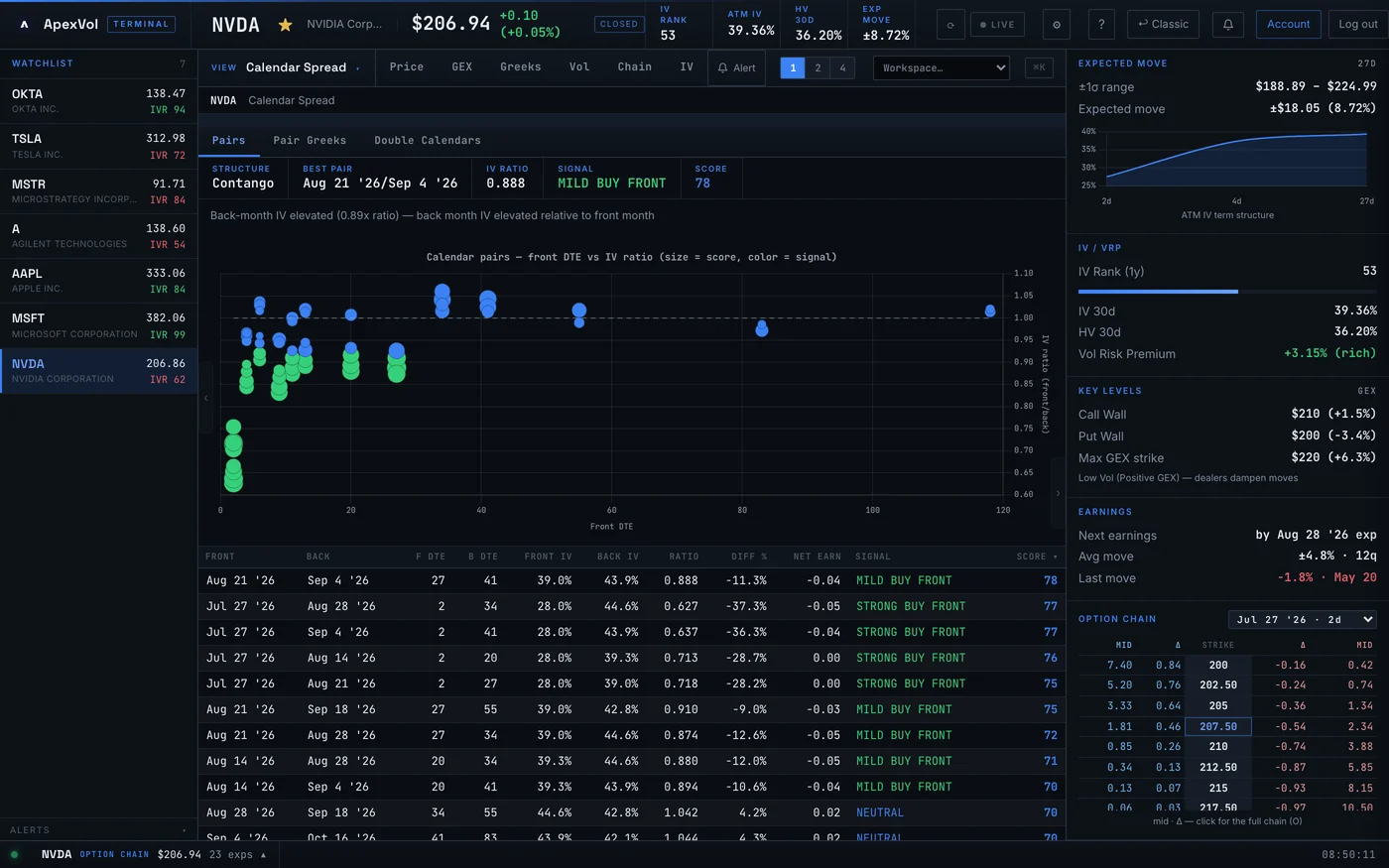Switch to the Vol tab
This screenshot has height=868, width=1389.
(579, 66)
